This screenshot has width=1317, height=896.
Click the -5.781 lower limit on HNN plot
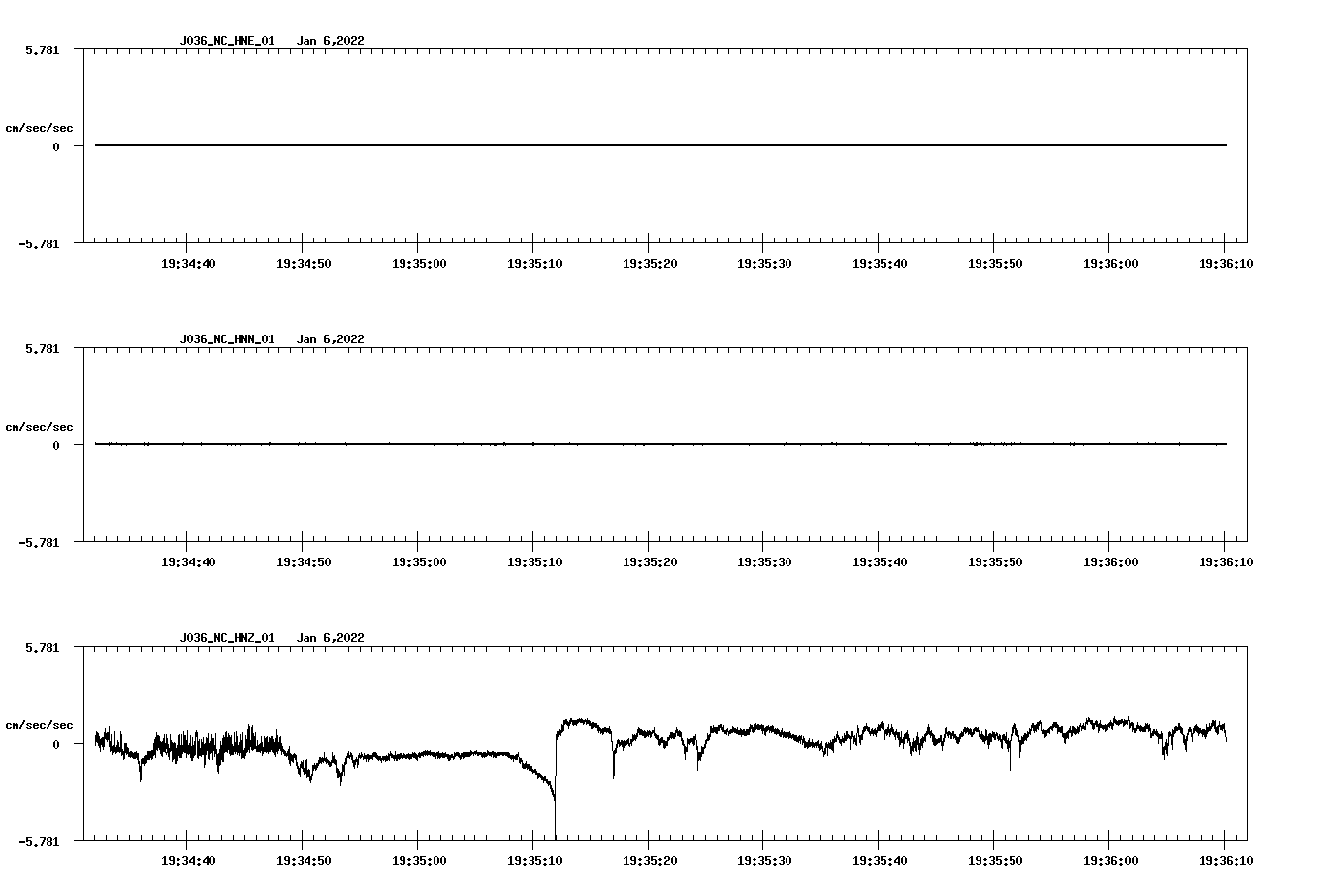pyautogui.click(x=39, y=543)
